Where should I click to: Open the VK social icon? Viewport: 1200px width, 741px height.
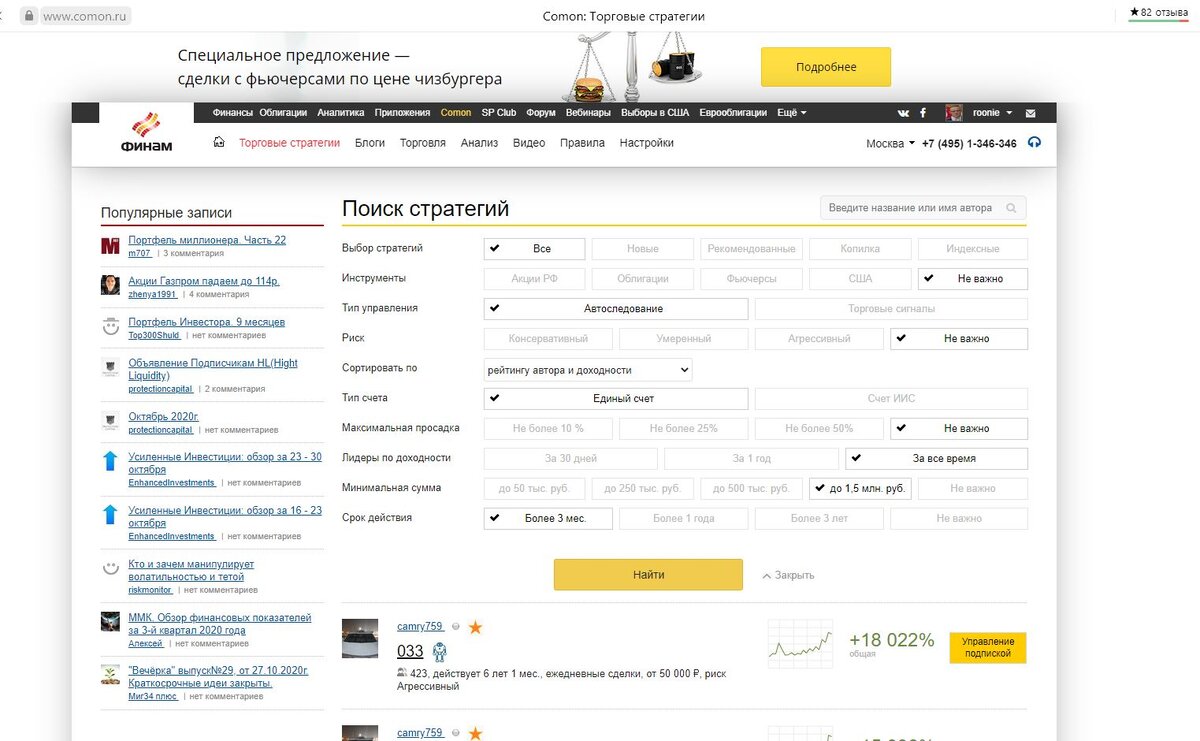[x=904, y=113]
